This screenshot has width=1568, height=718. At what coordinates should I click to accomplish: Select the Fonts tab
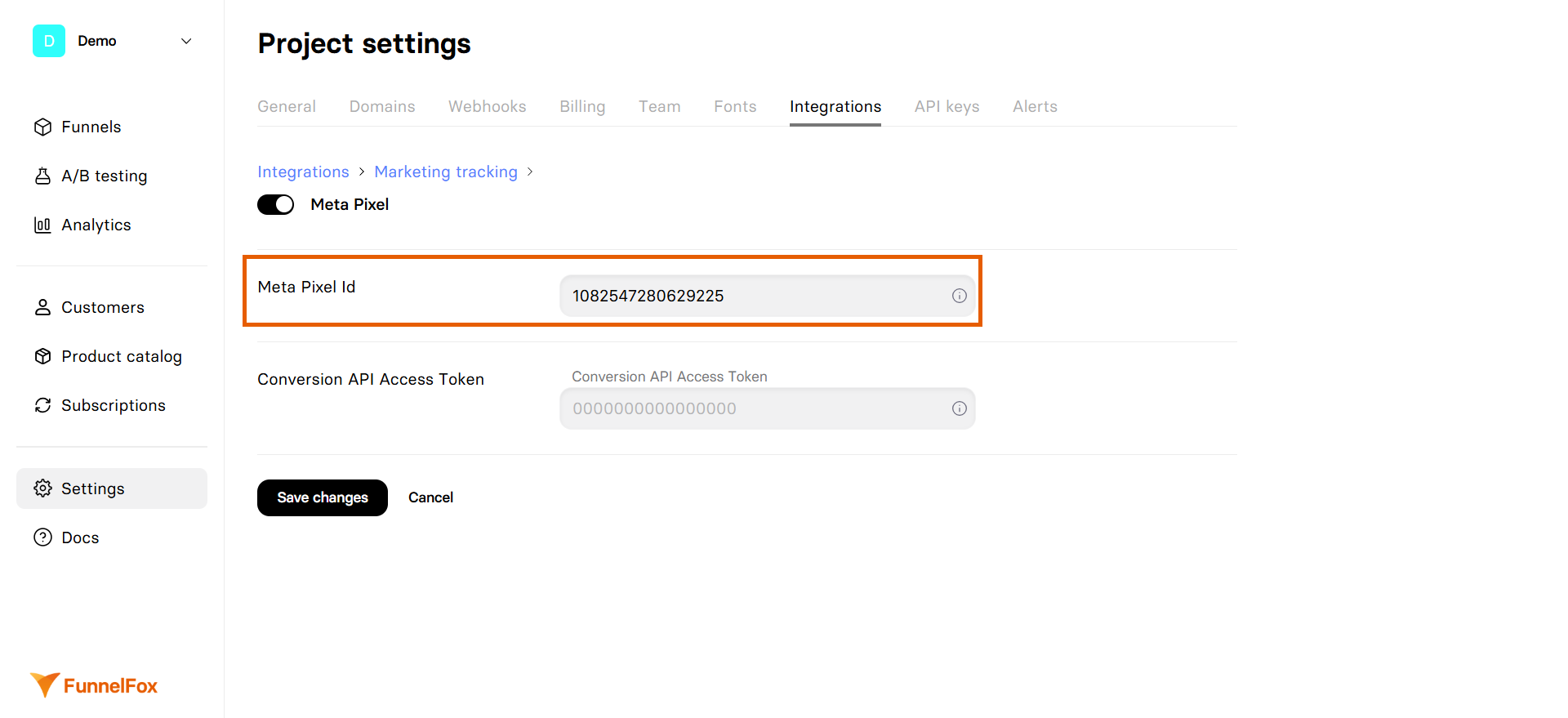[735, 106]
